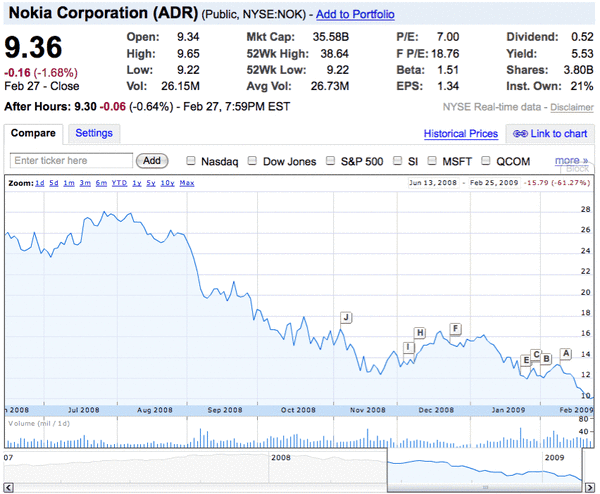
Task: Select news marker E on chart
Action: coord(526,360)
